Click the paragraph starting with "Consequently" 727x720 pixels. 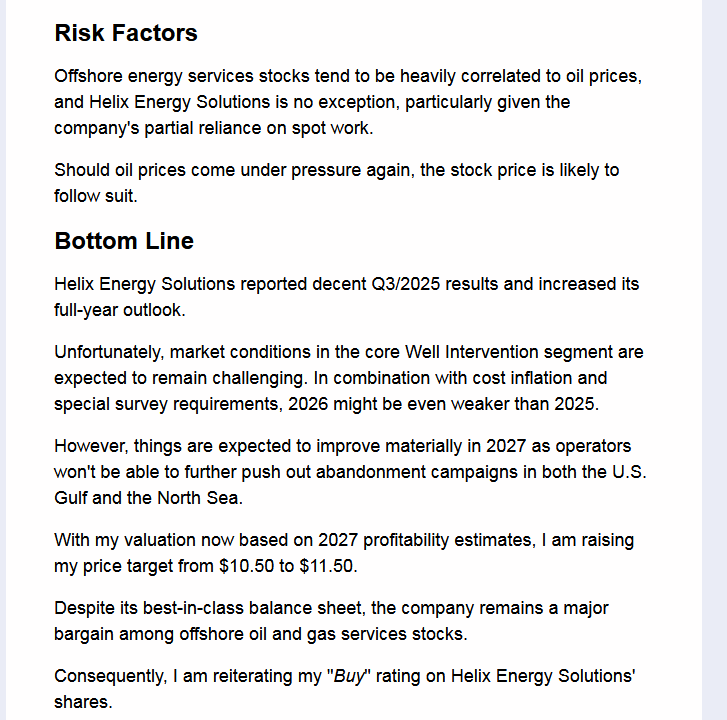click(x=344, y=689)
